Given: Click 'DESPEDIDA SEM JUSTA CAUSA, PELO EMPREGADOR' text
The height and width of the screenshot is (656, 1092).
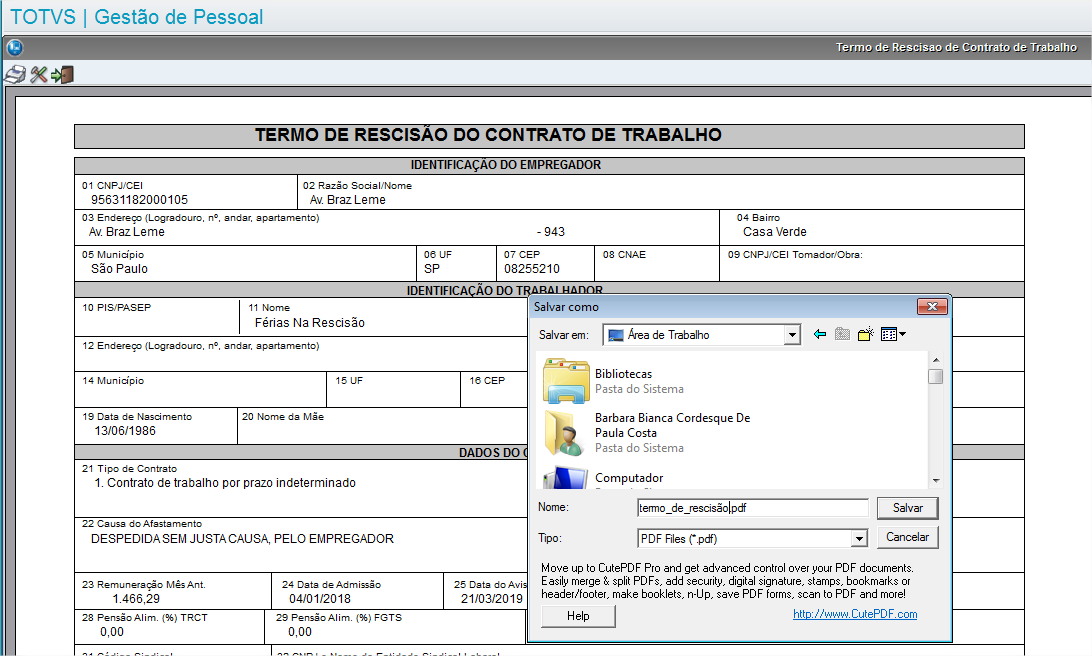Looking at the screenshot, I should pos(242,538).
